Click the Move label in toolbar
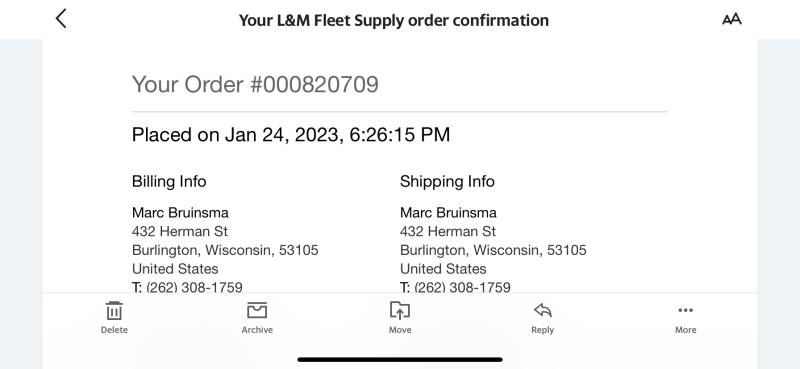This screenshot has height=369, width=800. [x=400, y=330]
